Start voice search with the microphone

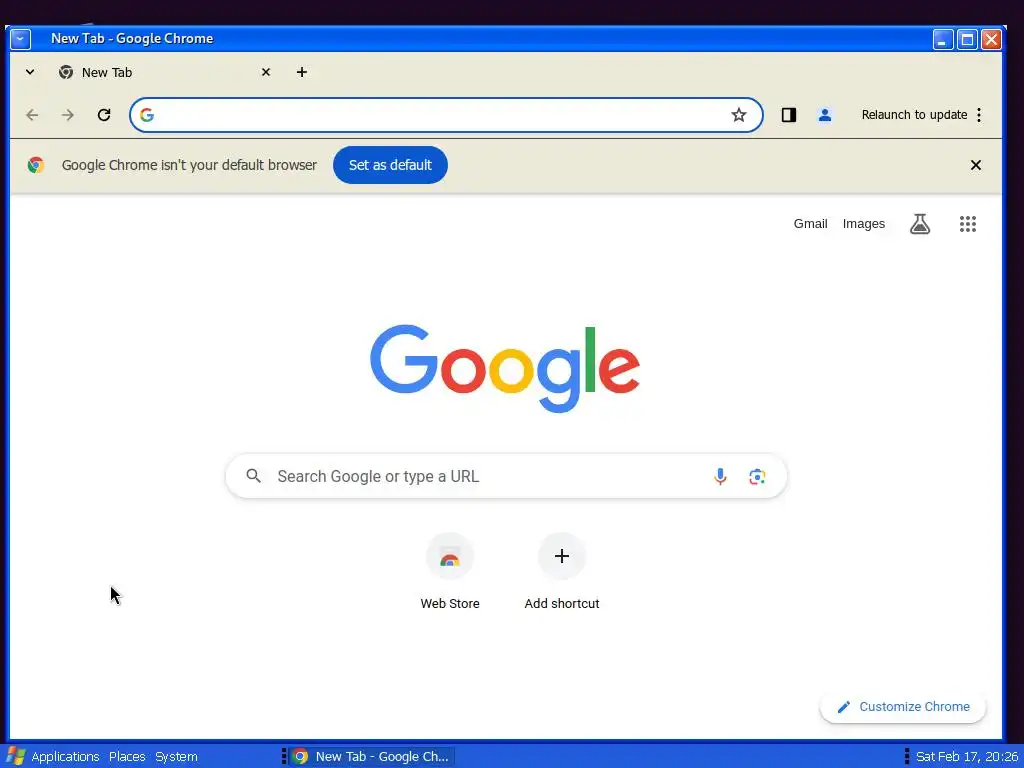[720, 476]
